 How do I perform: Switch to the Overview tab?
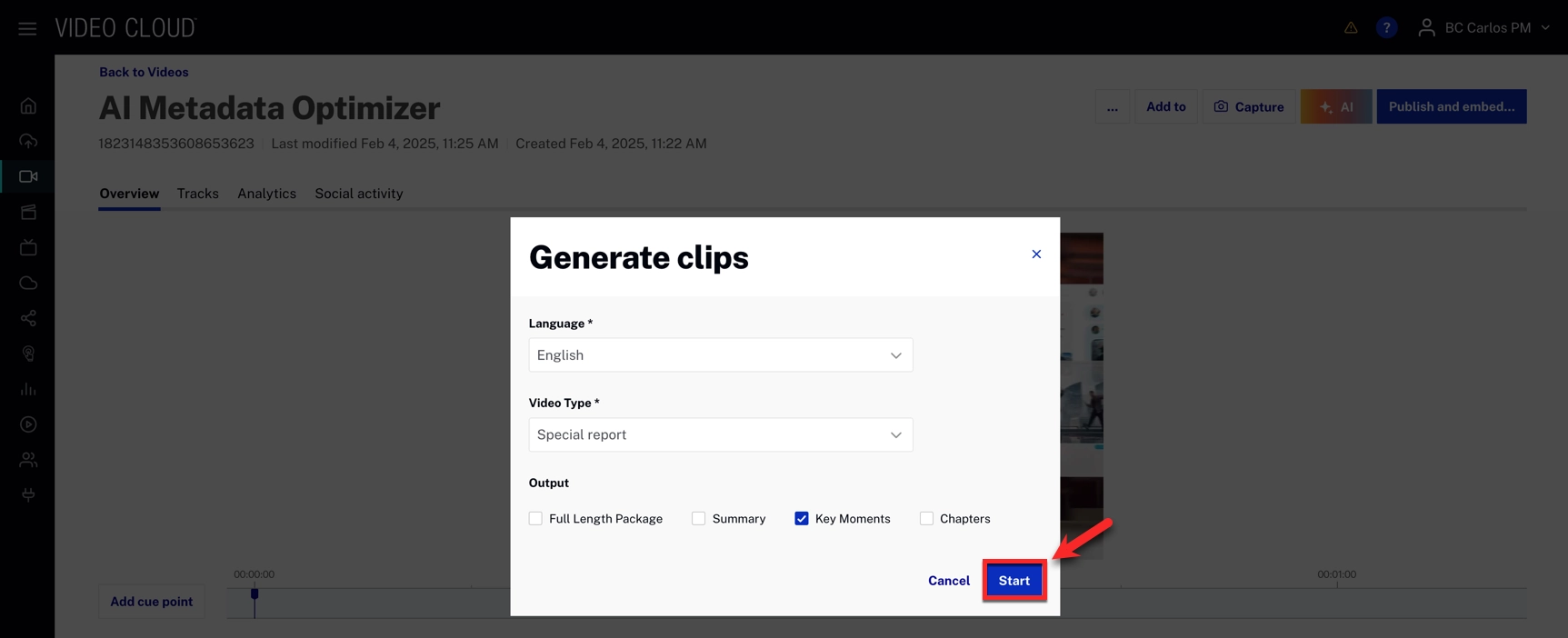point(129,194)
